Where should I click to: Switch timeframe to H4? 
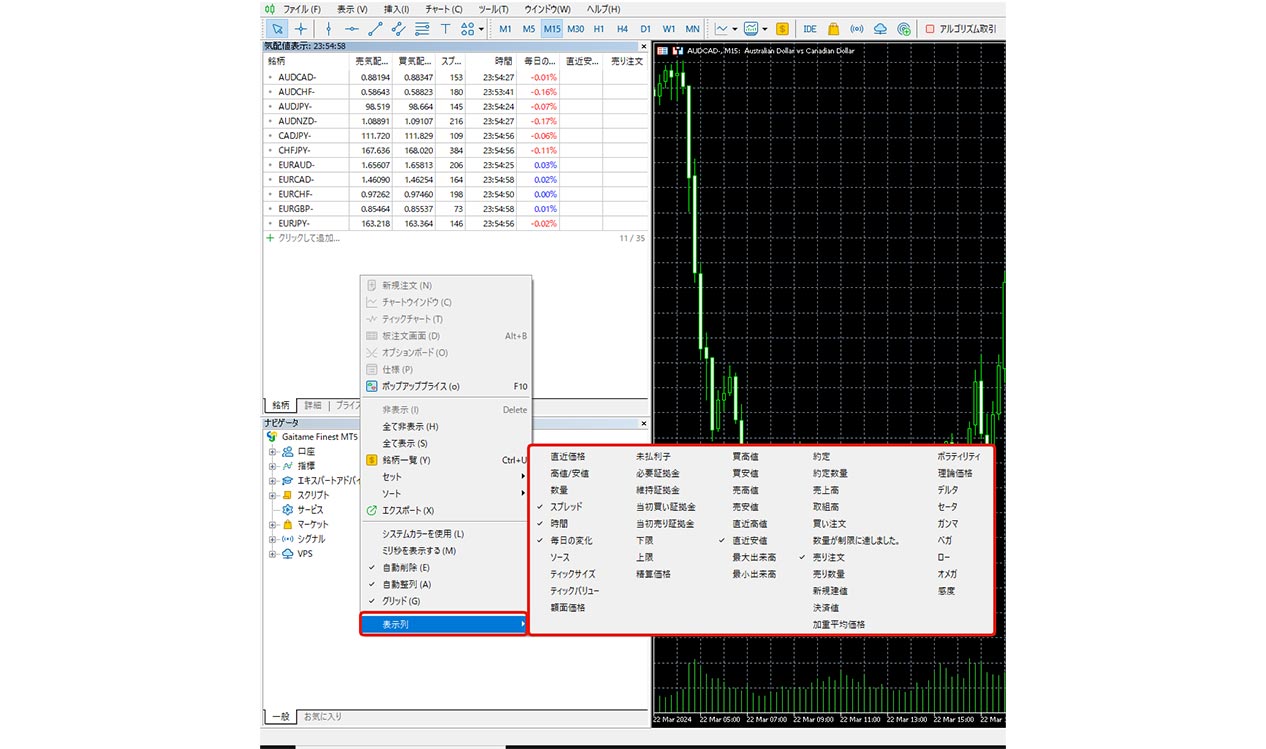click(622, 29)
